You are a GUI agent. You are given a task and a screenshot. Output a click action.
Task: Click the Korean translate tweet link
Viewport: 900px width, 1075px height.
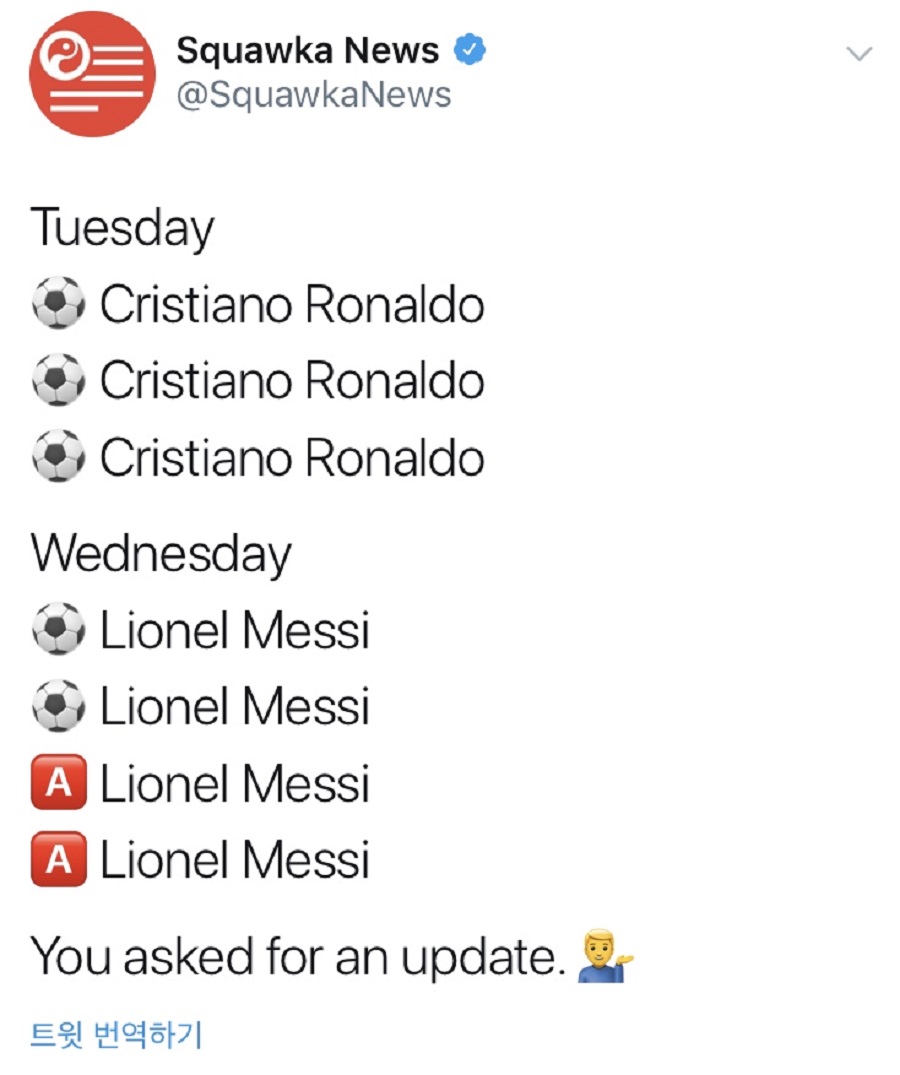click(116, 1035)
